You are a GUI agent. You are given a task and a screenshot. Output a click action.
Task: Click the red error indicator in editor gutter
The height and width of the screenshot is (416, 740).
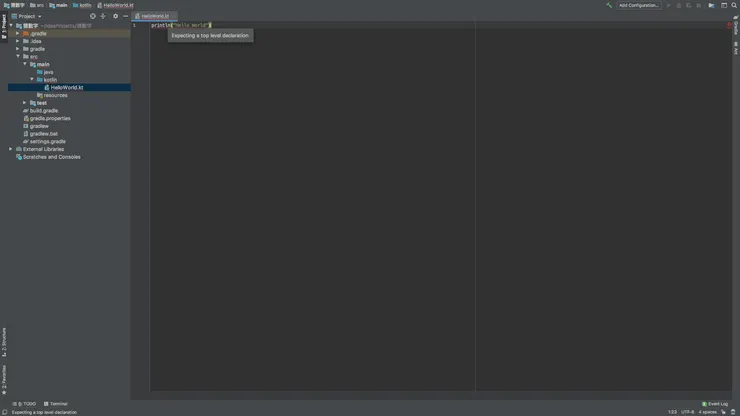[x=729, y=25]
